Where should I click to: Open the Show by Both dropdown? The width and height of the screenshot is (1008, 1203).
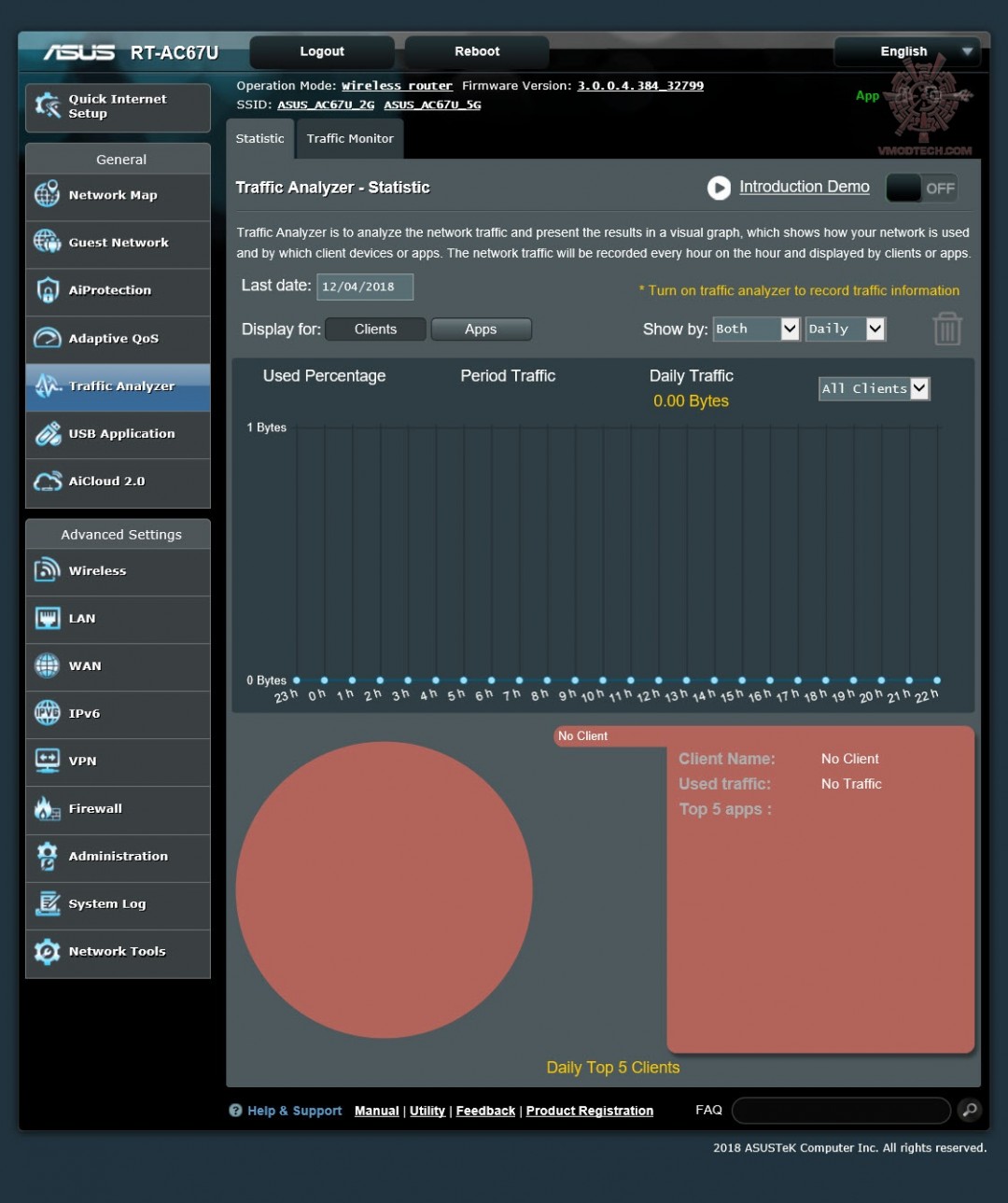click(x=756, y=329)
